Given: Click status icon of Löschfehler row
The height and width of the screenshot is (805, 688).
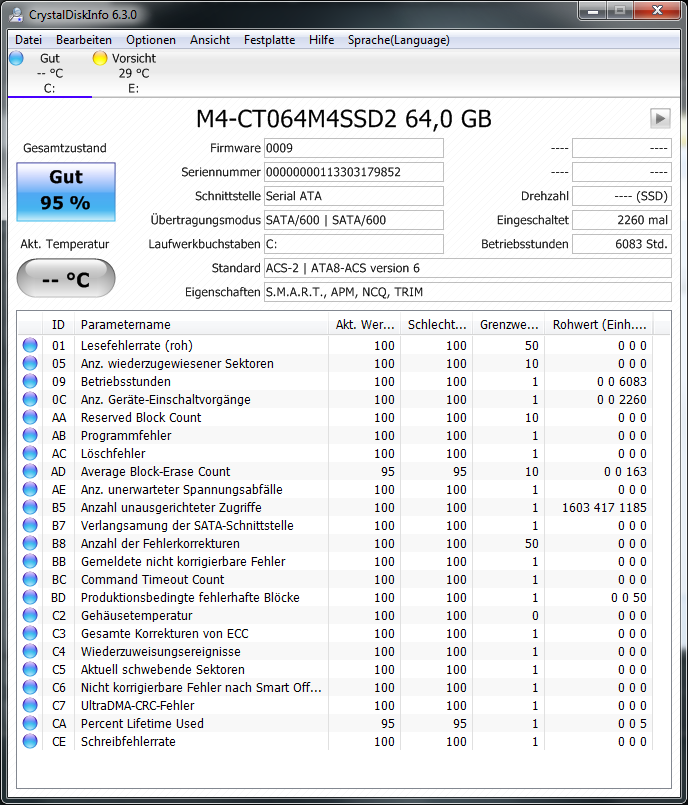Looking at the screenshot, I should [x=30, y=453].
